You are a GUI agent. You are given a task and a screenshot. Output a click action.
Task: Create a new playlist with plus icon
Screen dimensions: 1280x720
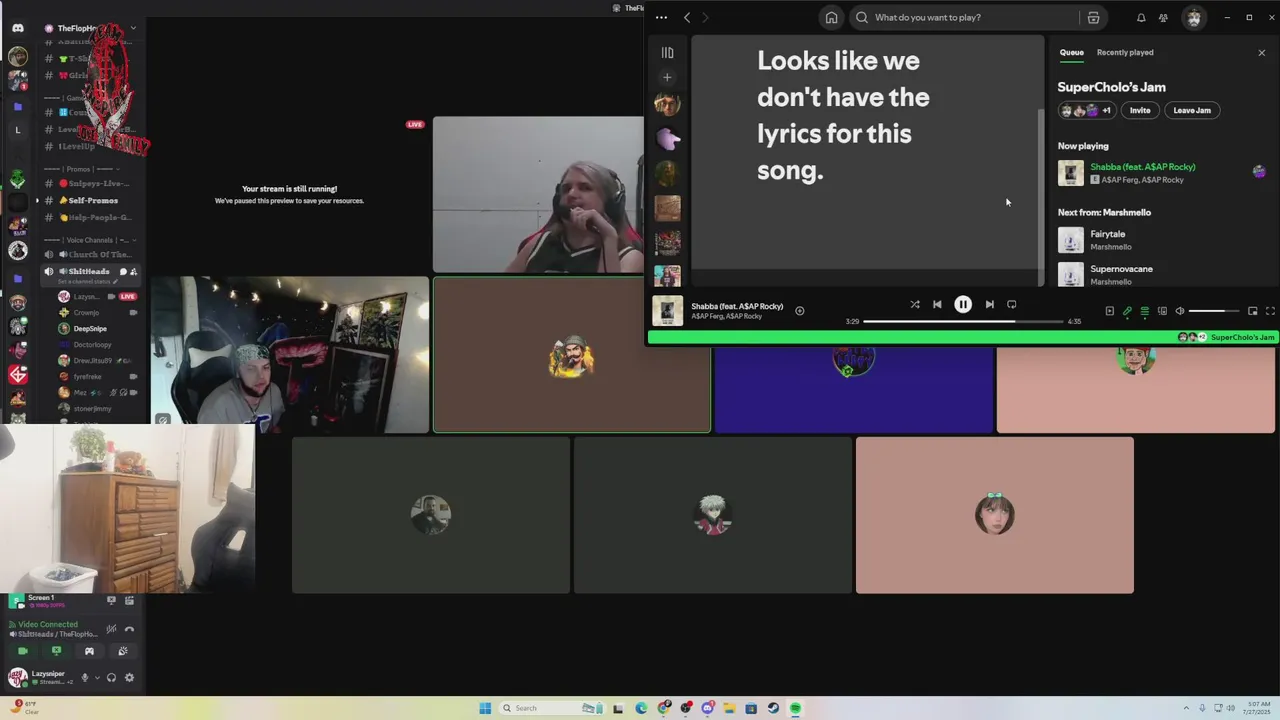coord(667,77)
